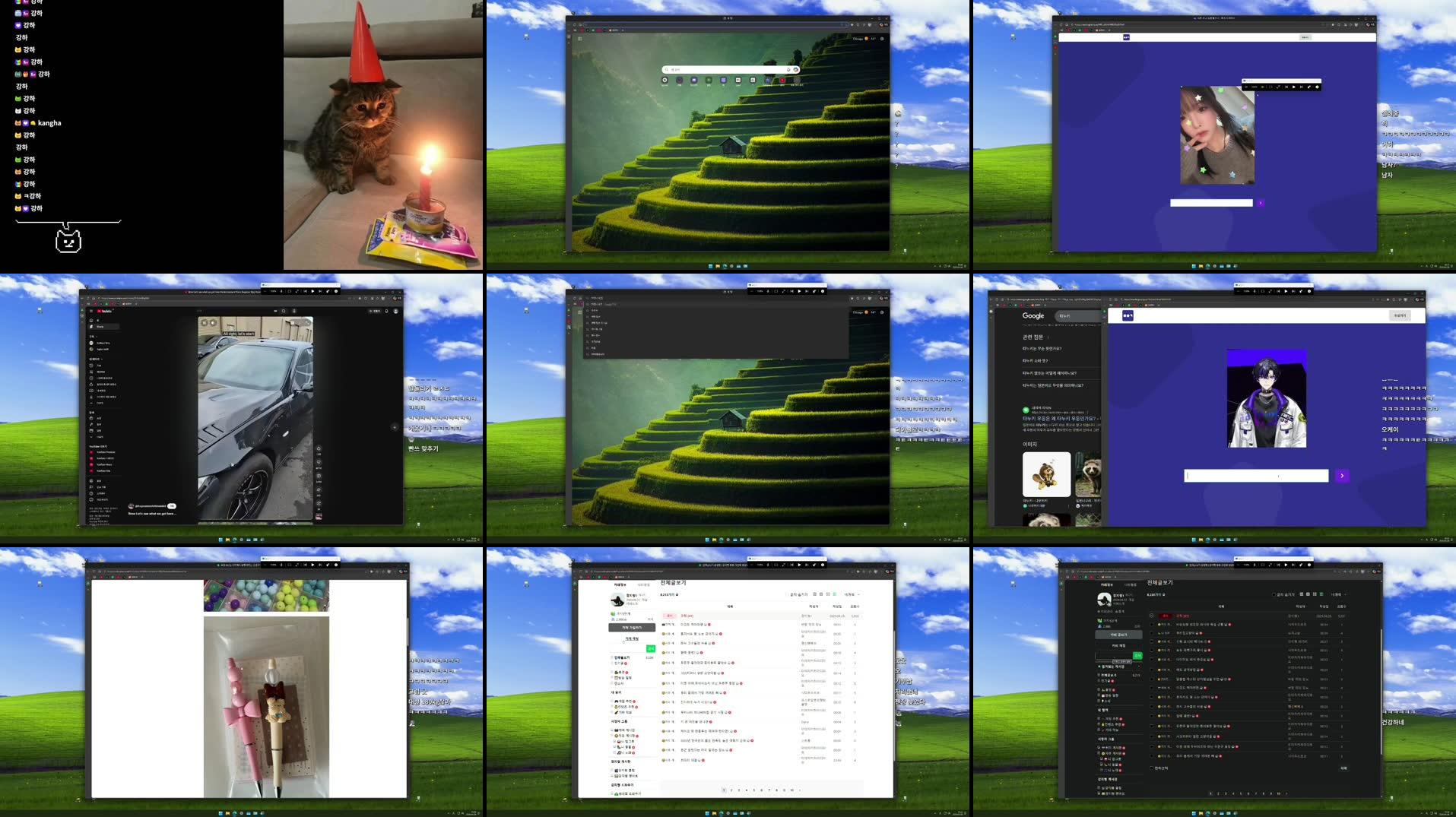
Task: Open YouTube notifications via the bell icon
Action: point(387,311)
